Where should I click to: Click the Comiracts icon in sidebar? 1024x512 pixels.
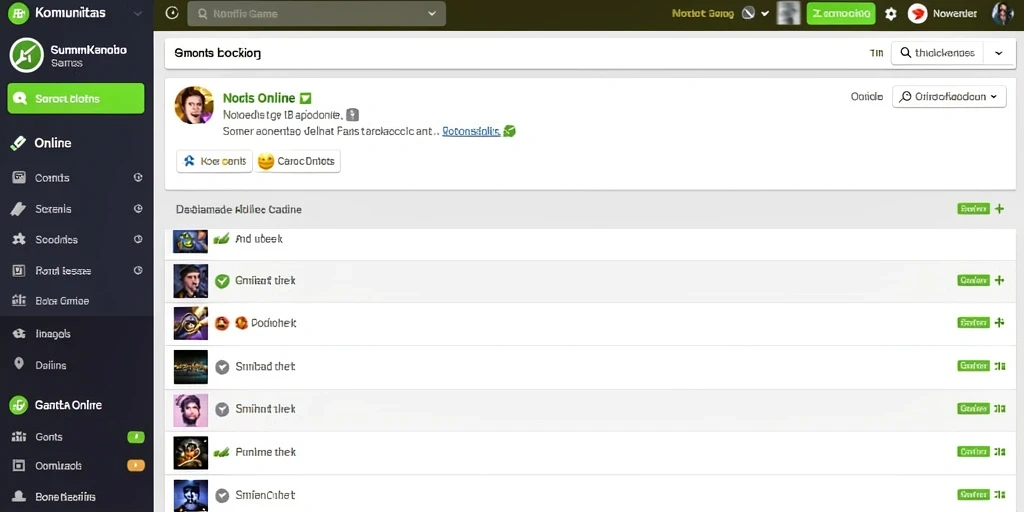19,466
